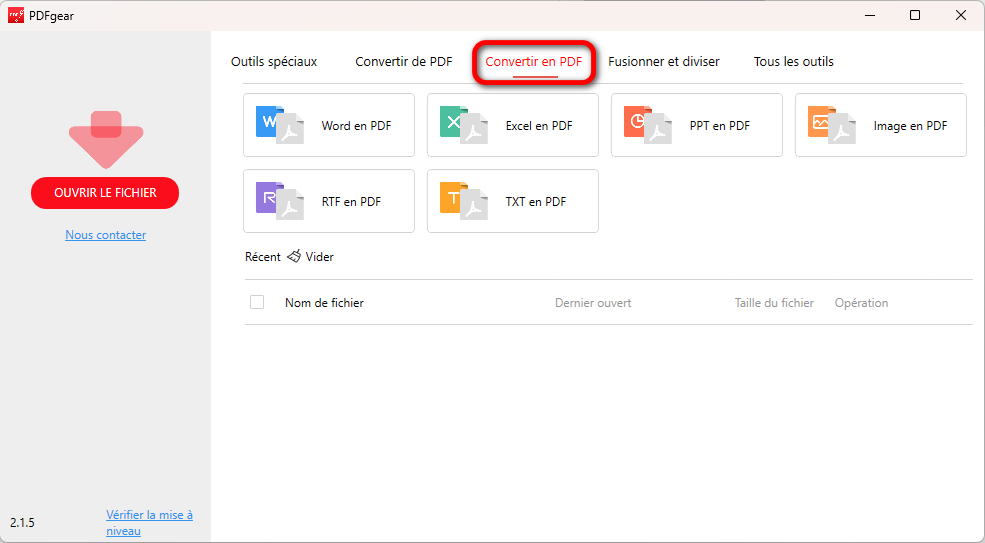This screenshot has height=543, width=985.
Task: Choose the PPT en PDF label
Action: (720, 126)
